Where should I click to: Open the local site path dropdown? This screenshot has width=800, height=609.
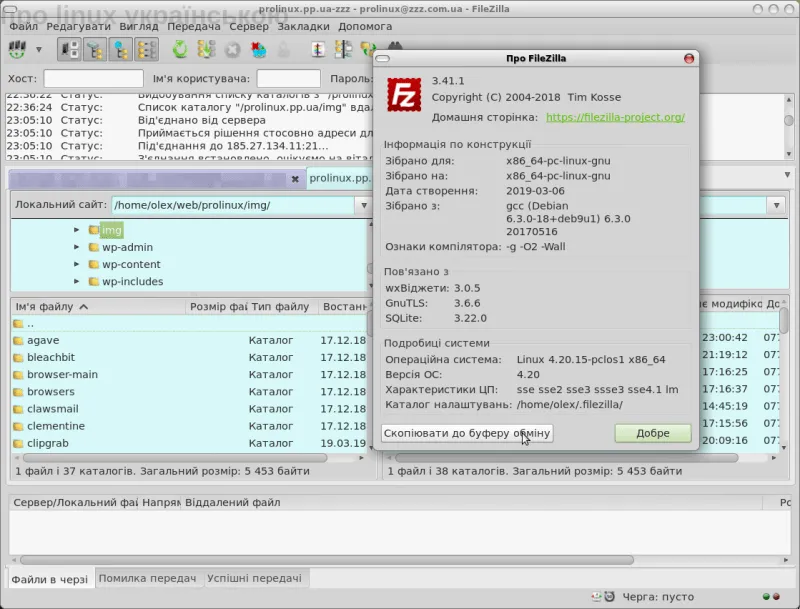pos(364,206)
